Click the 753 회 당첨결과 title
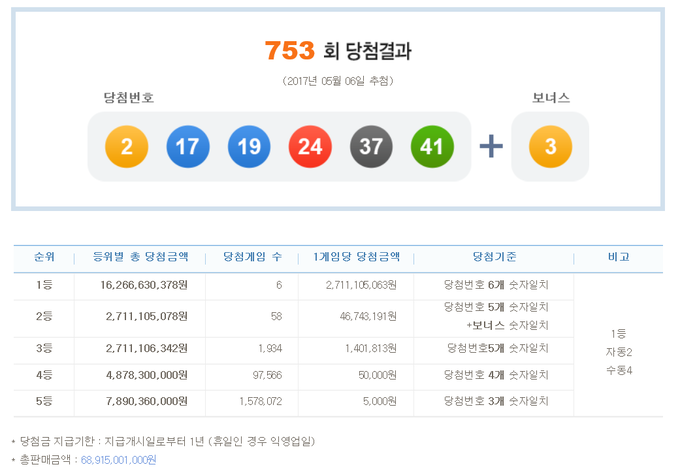This screenshot has width=680, height=471. point(338,49)
